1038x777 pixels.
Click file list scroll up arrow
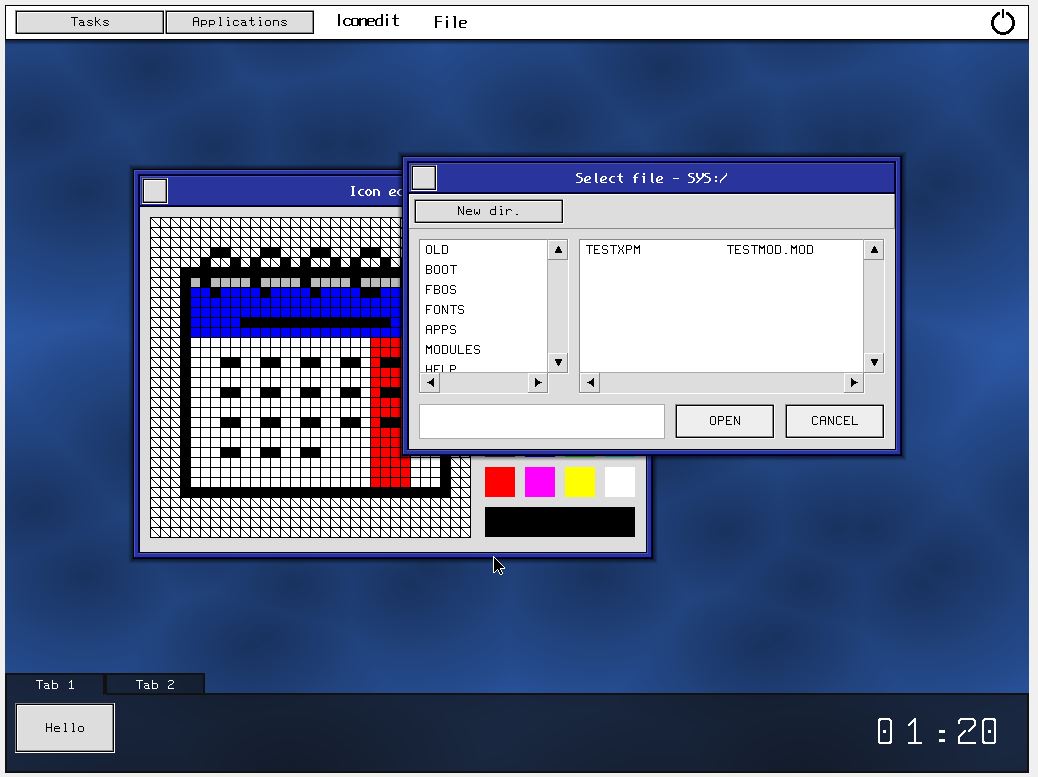tap(874, 250)
